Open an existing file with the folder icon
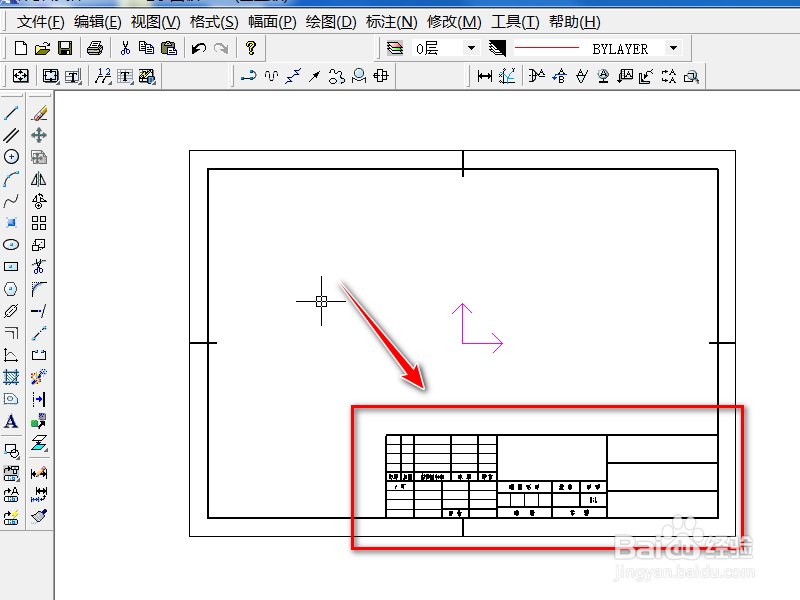This screenshot has width=800, height=600. click(x=42, y=48)
